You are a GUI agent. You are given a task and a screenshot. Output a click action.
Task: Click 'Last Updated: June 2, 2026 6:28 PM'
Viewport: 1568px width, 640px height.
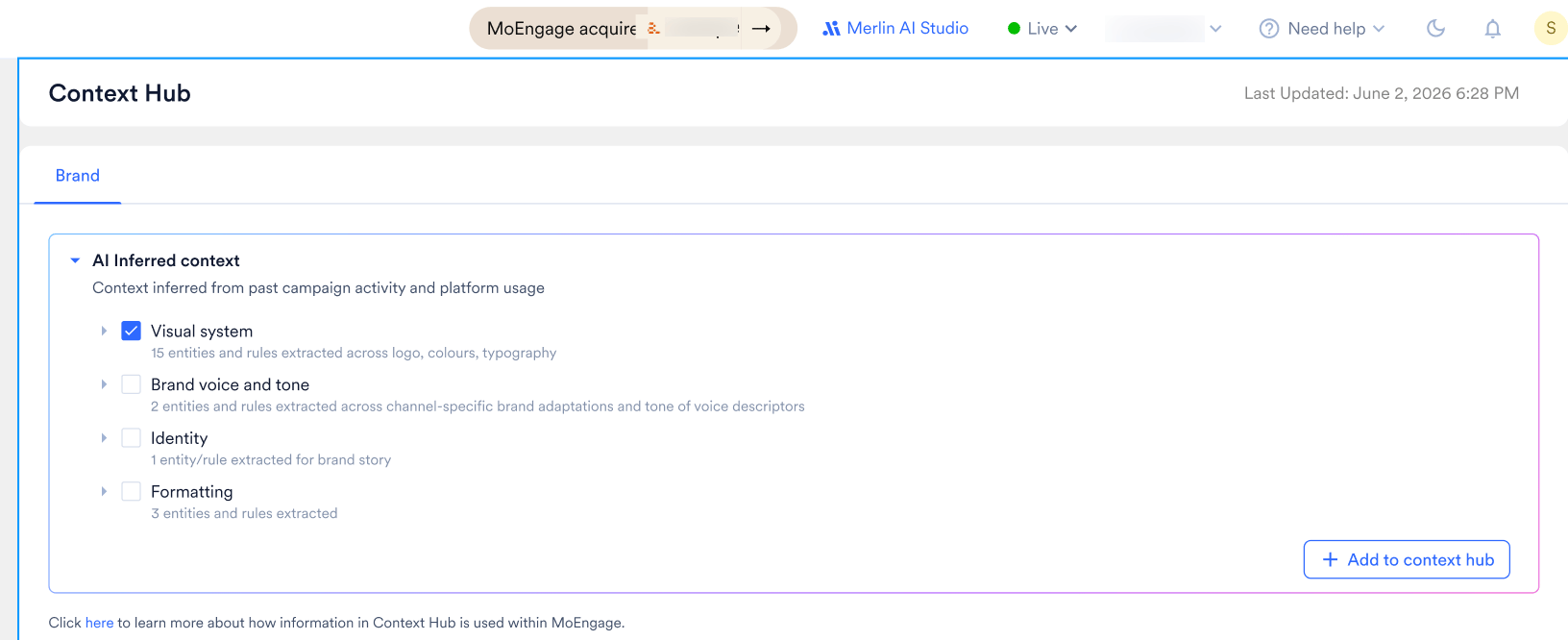click(1382, 93)
